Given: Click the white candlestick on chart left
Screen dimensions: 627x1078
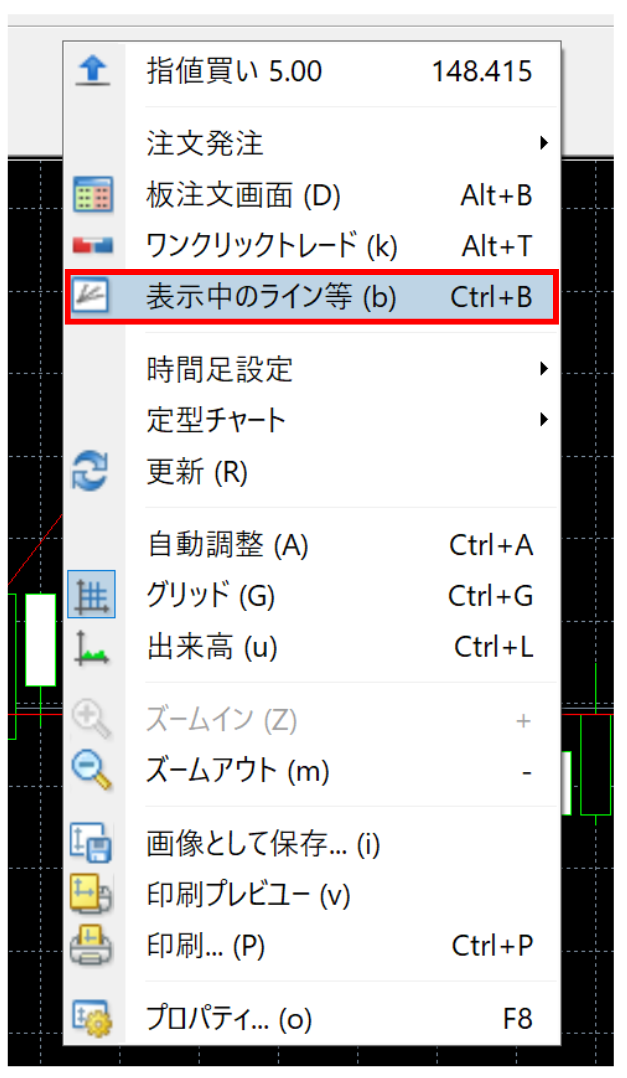Looking at the screenshot, I should 41,640.
